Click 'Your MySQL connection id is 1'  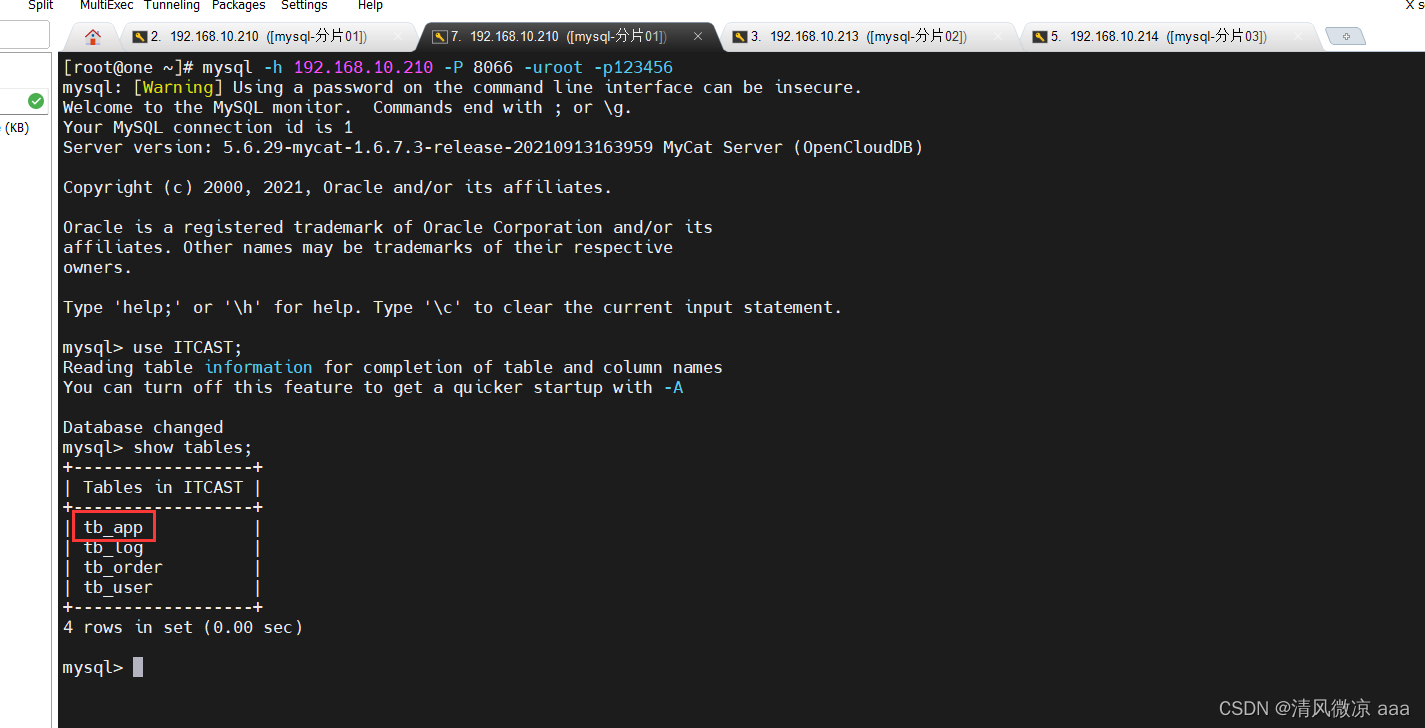coord(207,127)
